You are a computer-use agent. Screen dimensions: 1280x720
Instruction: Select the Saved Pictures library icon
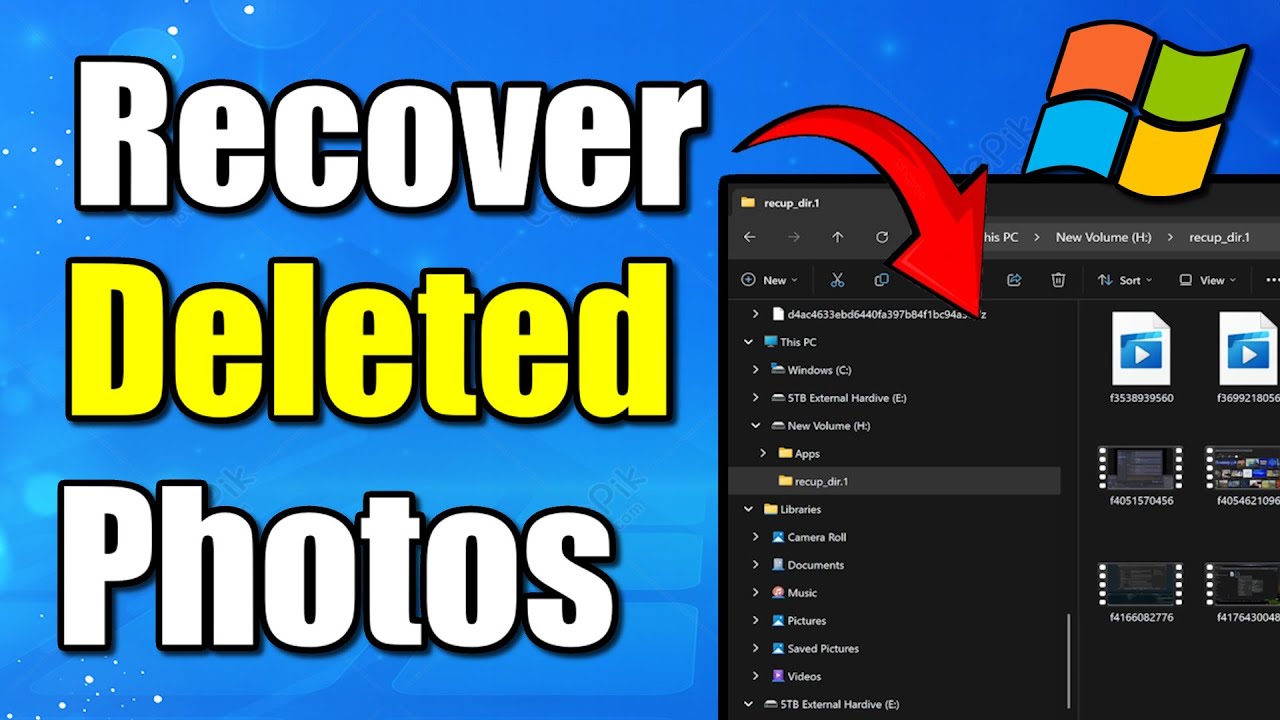tap(777, 649)
